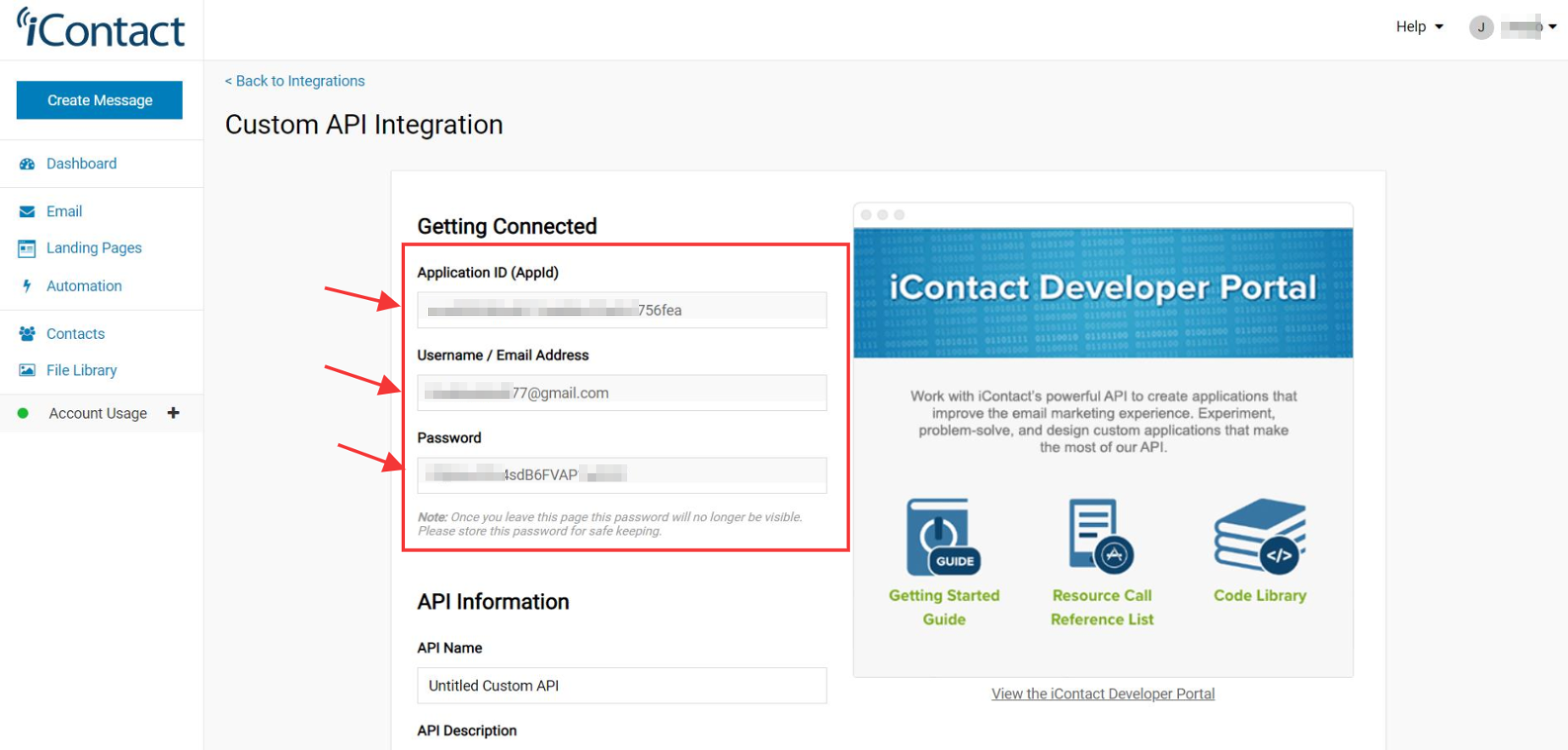Click the iContact Developer Portal banner
Image resolution: width=1568 pixels, height=750 pixels.
pos(1103,292)
